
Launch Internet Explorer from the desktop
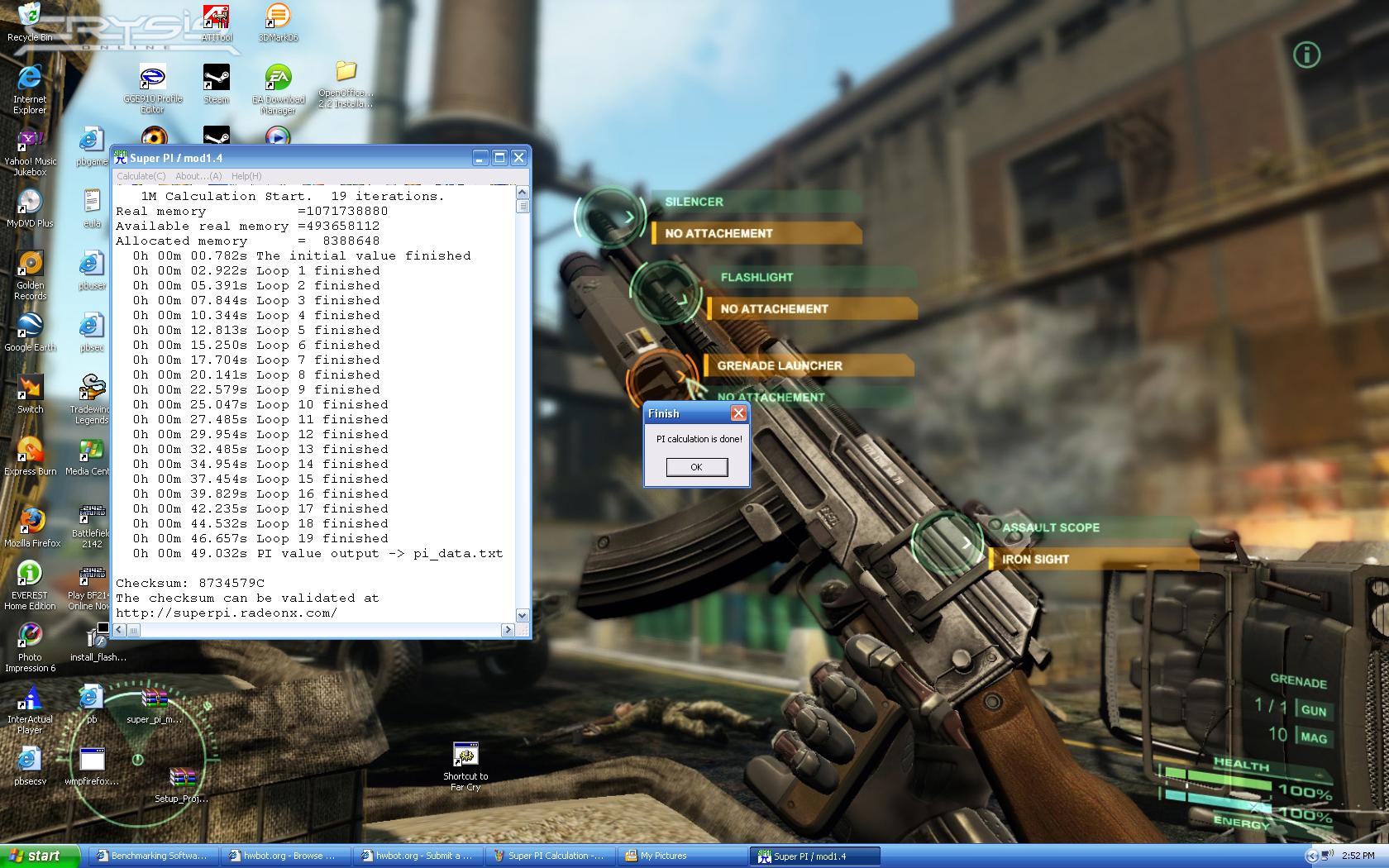pyautogui.click(x=30, y=89)
